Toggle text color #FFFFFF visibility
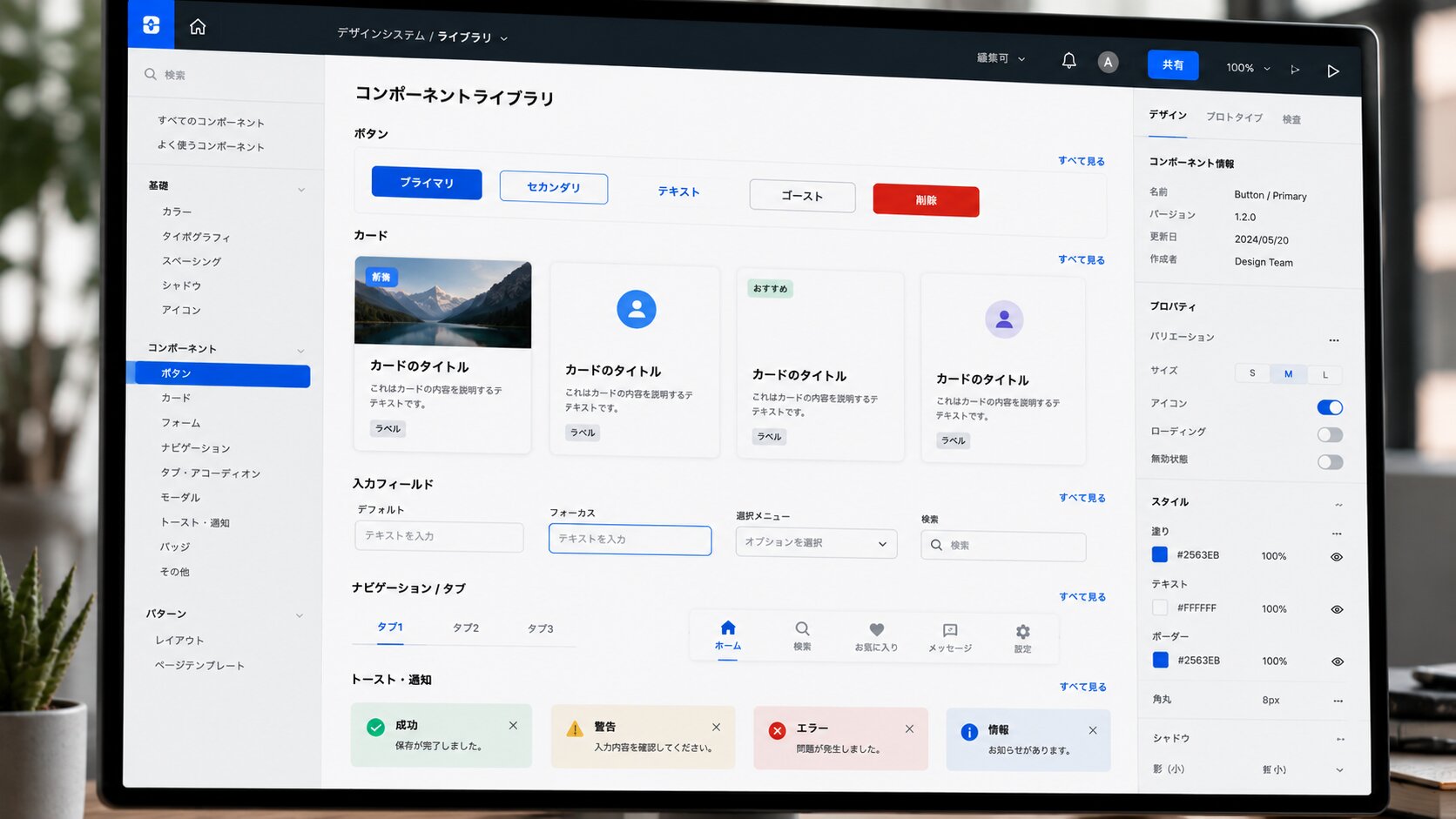Screen dimensions: 1456x819 [x=1337, y=609]
